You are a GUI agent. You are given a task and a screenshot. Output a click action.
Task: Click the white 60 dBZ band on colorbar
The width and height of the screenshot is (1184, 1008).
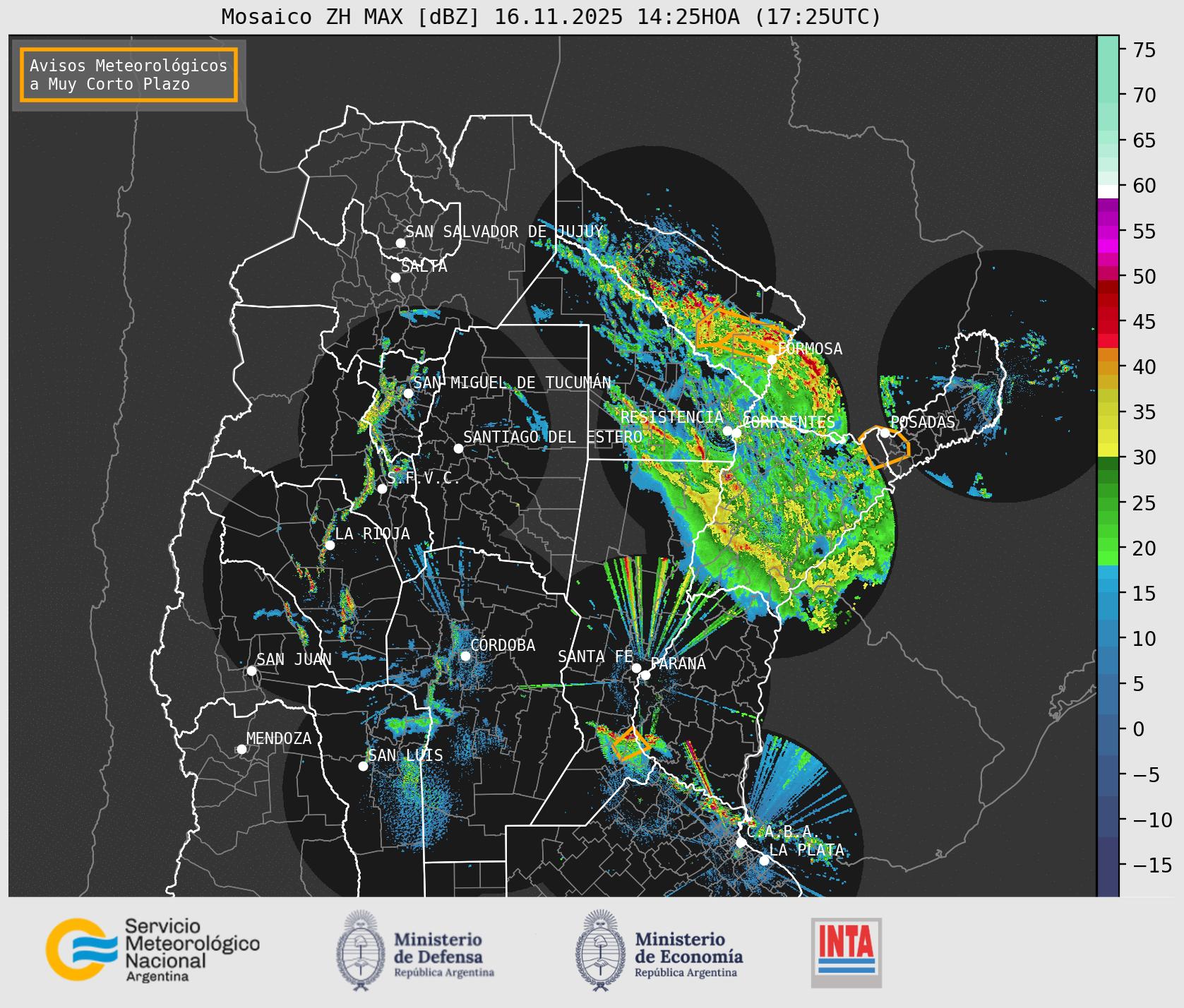tap(1108, 191)
